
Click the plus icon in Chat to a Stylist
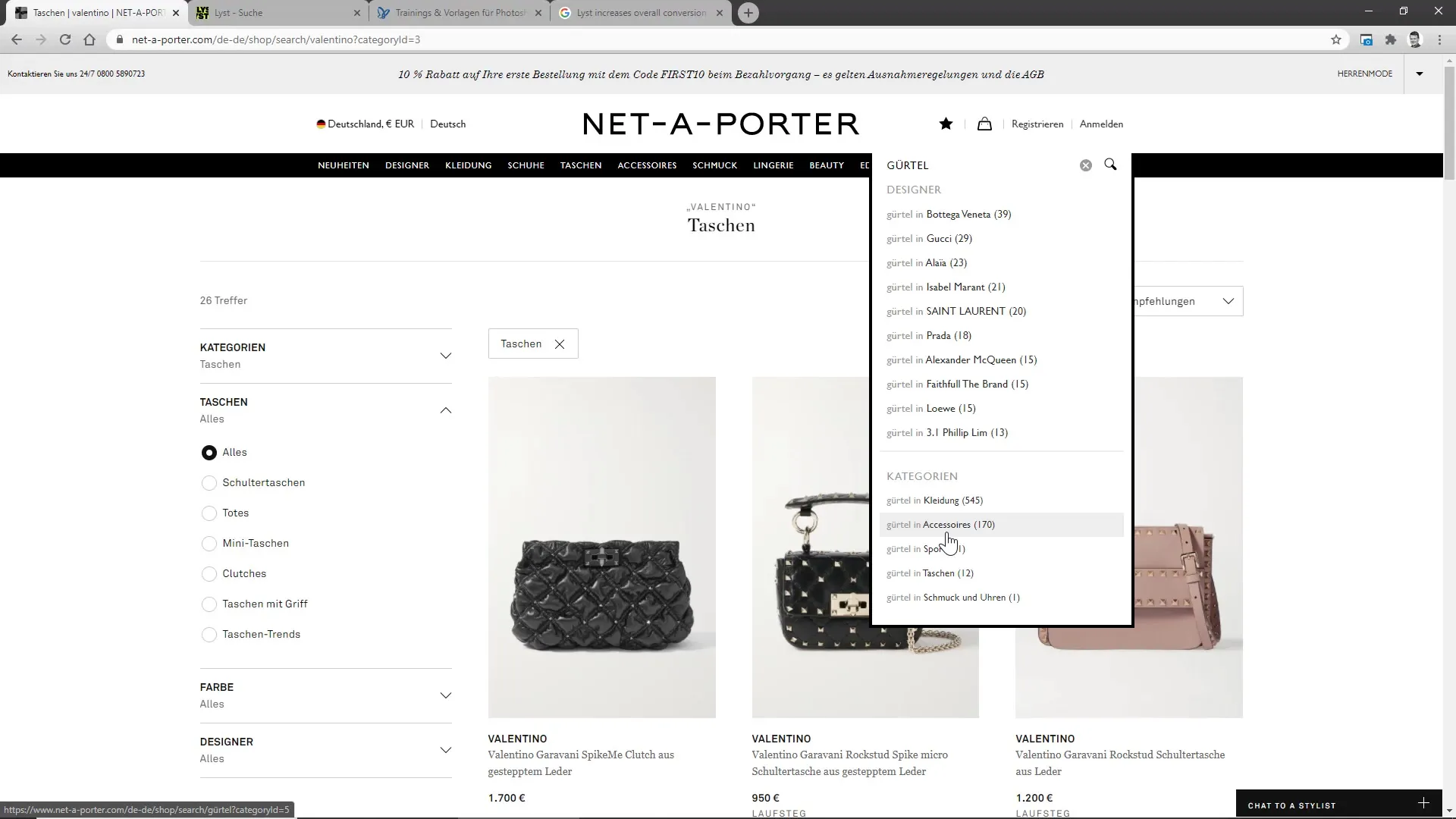[1423, 803]
